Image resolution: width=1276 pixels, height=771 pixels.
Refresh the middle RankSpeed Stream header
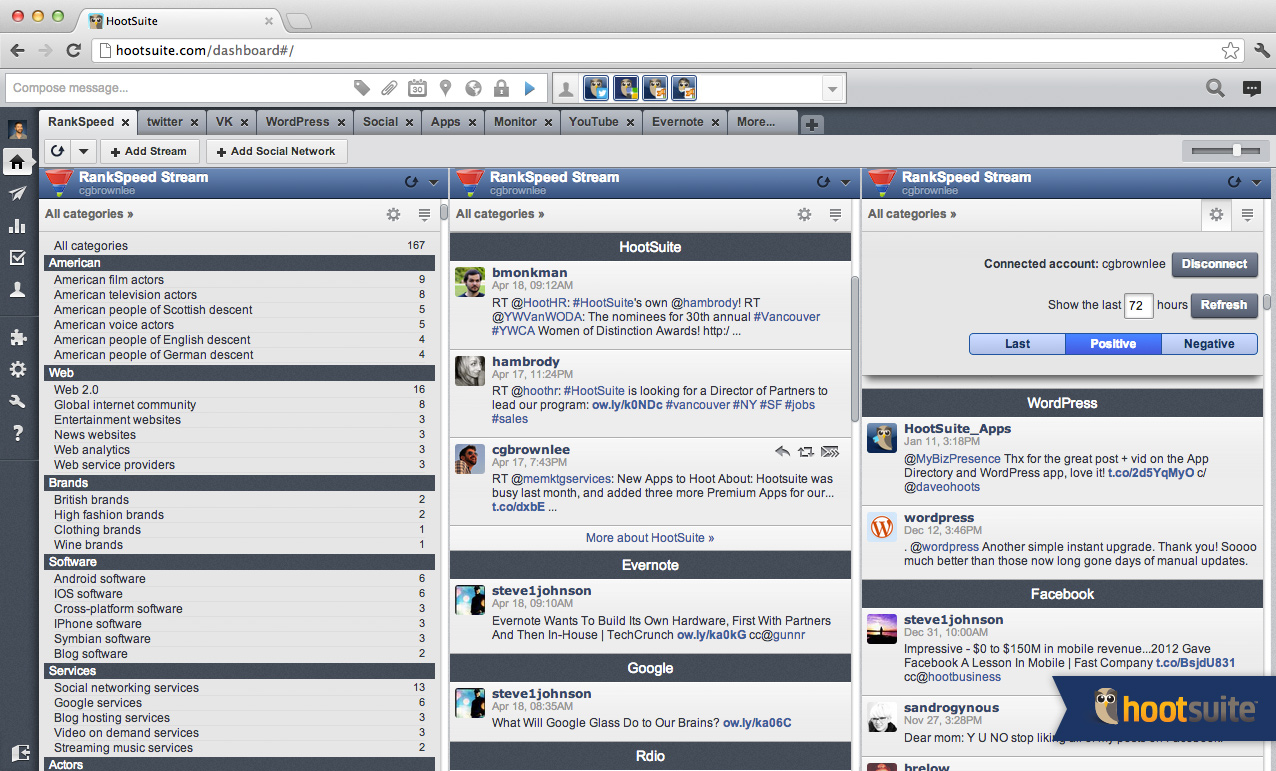coord(822,182)
